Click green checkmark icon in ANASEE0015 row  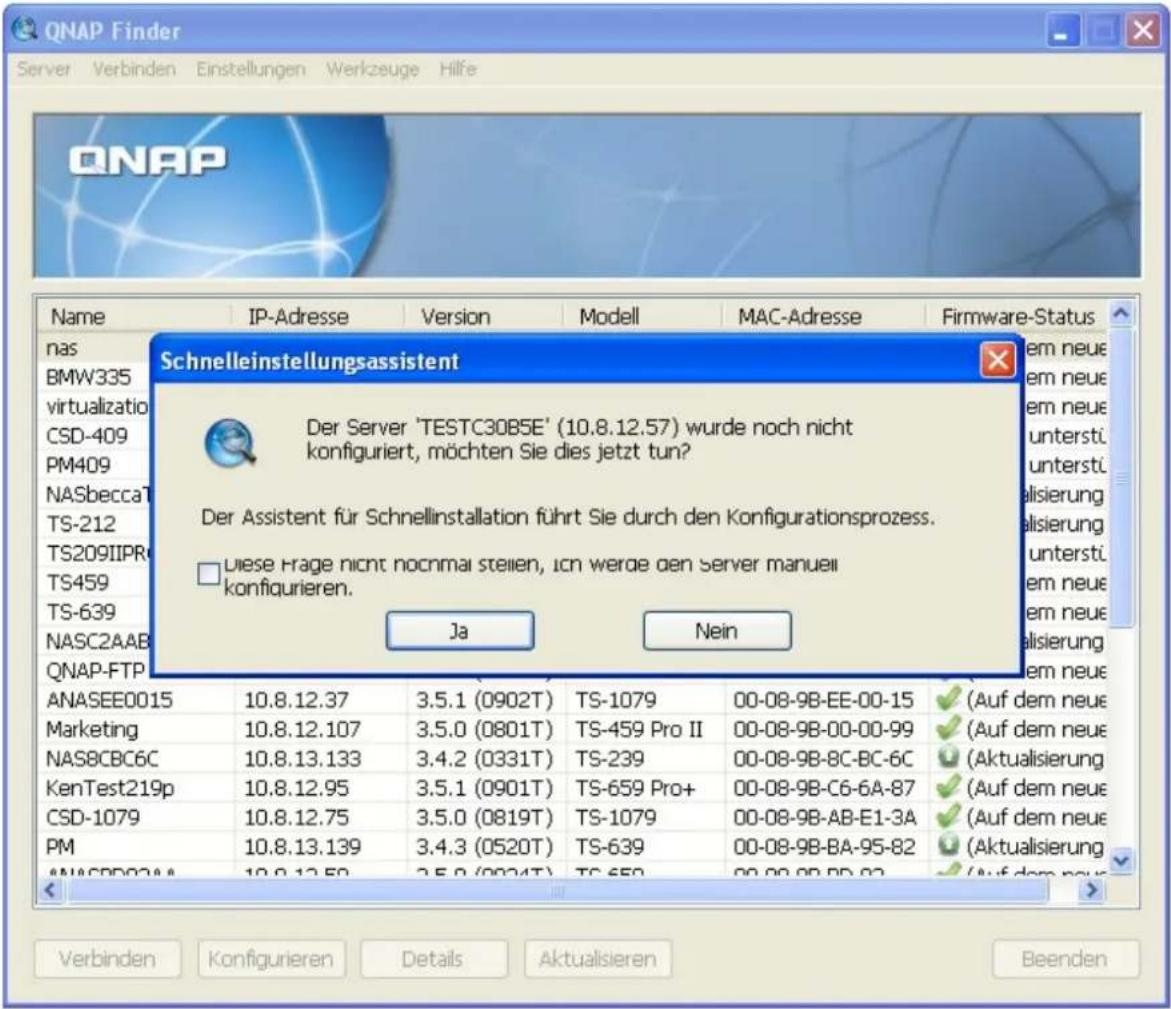[x=948, y=699]
